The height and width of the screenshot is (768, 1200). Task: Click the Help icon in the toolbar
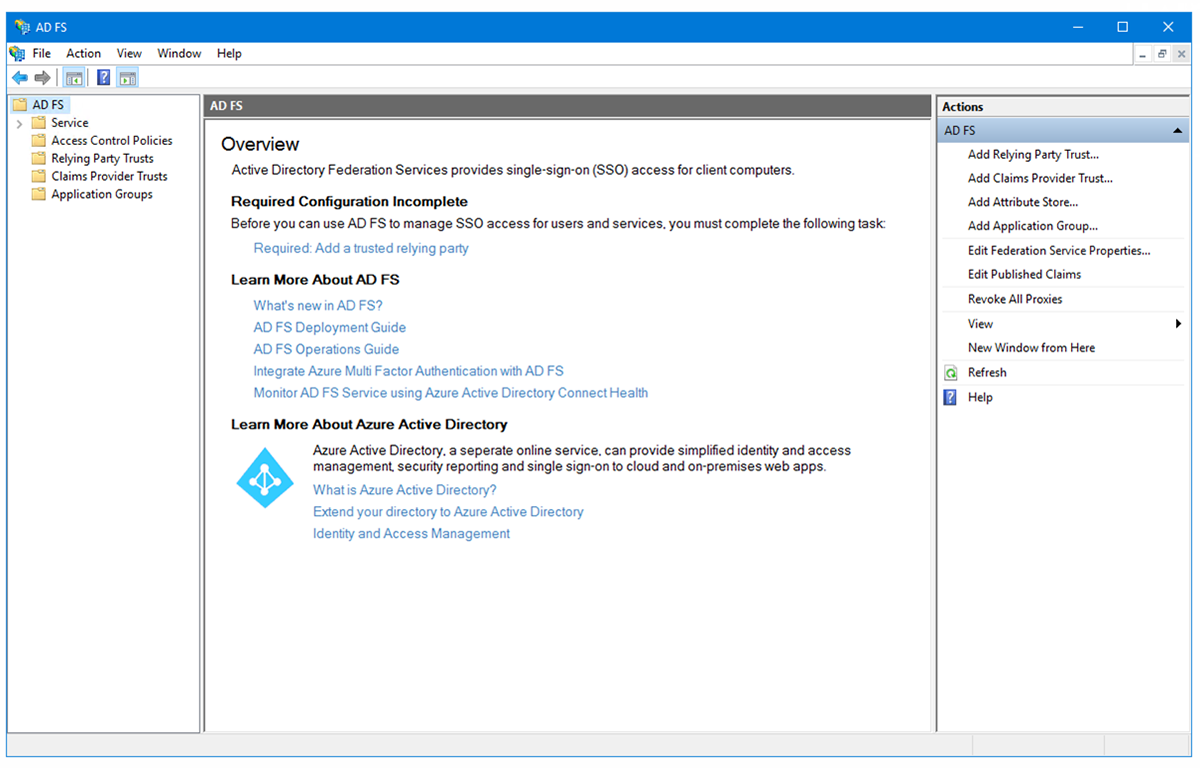[103, 77]
